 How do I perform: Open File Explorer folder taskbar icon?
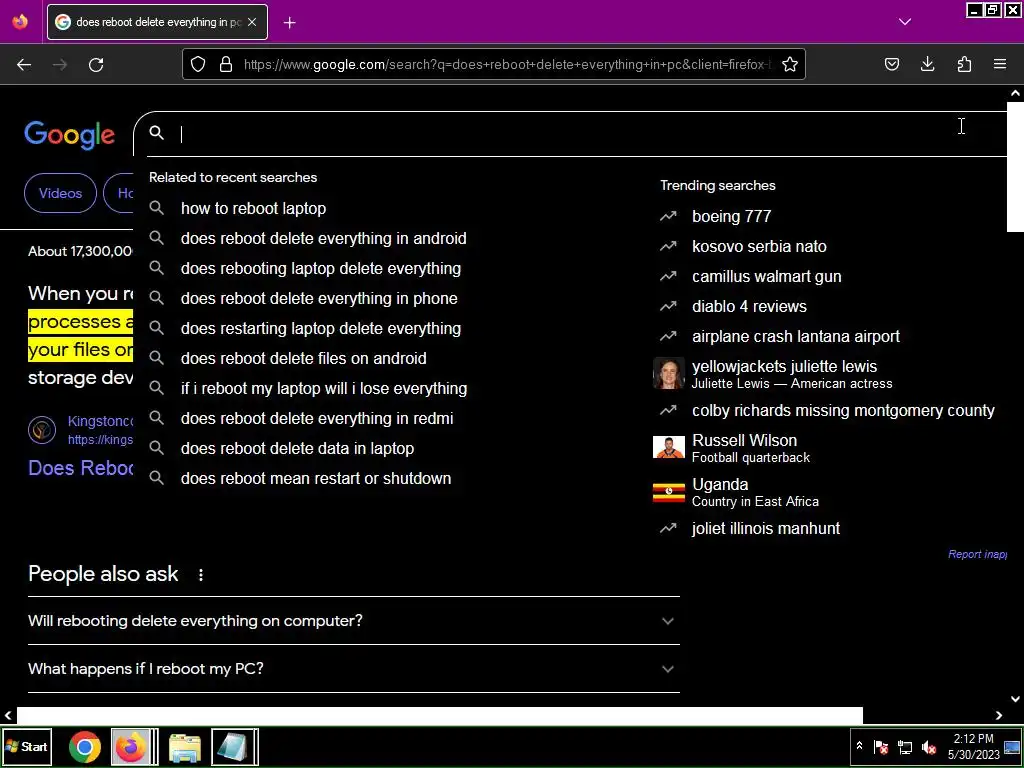185,747
